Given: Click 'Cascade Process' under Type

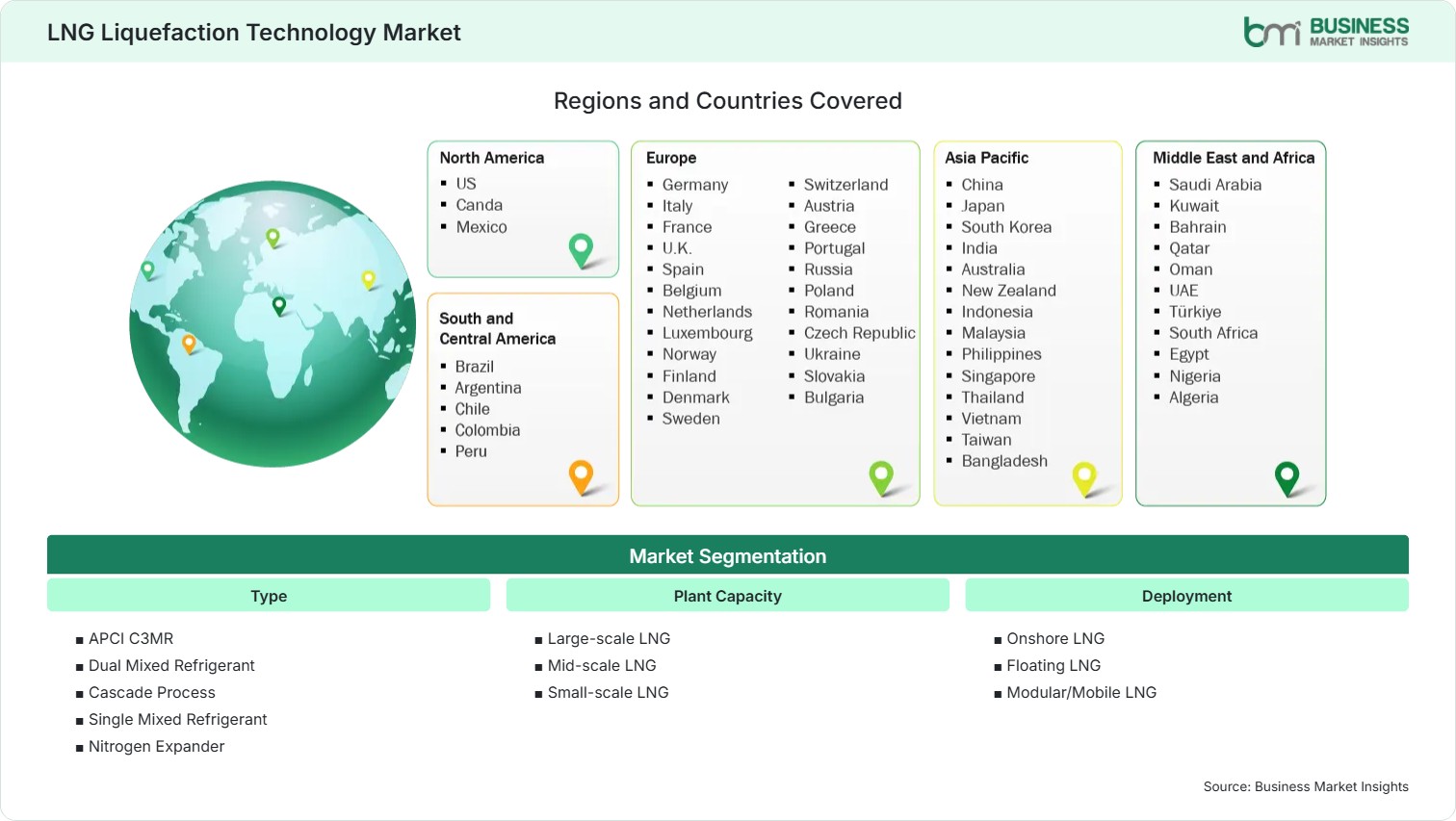Looking at the screenshot, I should click(x=152, y=692).
